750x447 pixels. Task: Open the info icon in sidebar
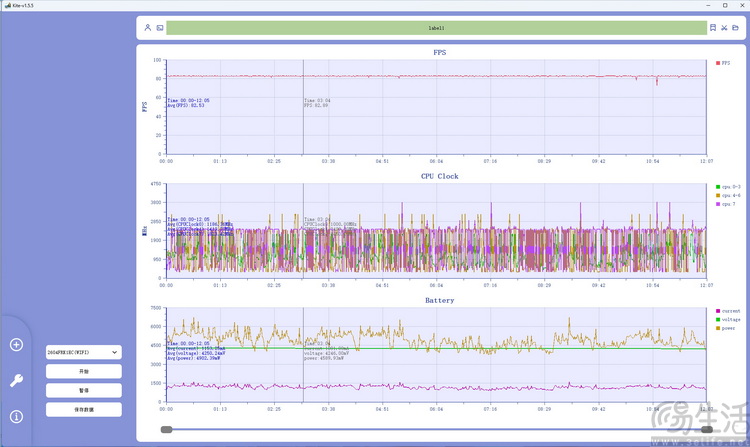pos(16,416)
